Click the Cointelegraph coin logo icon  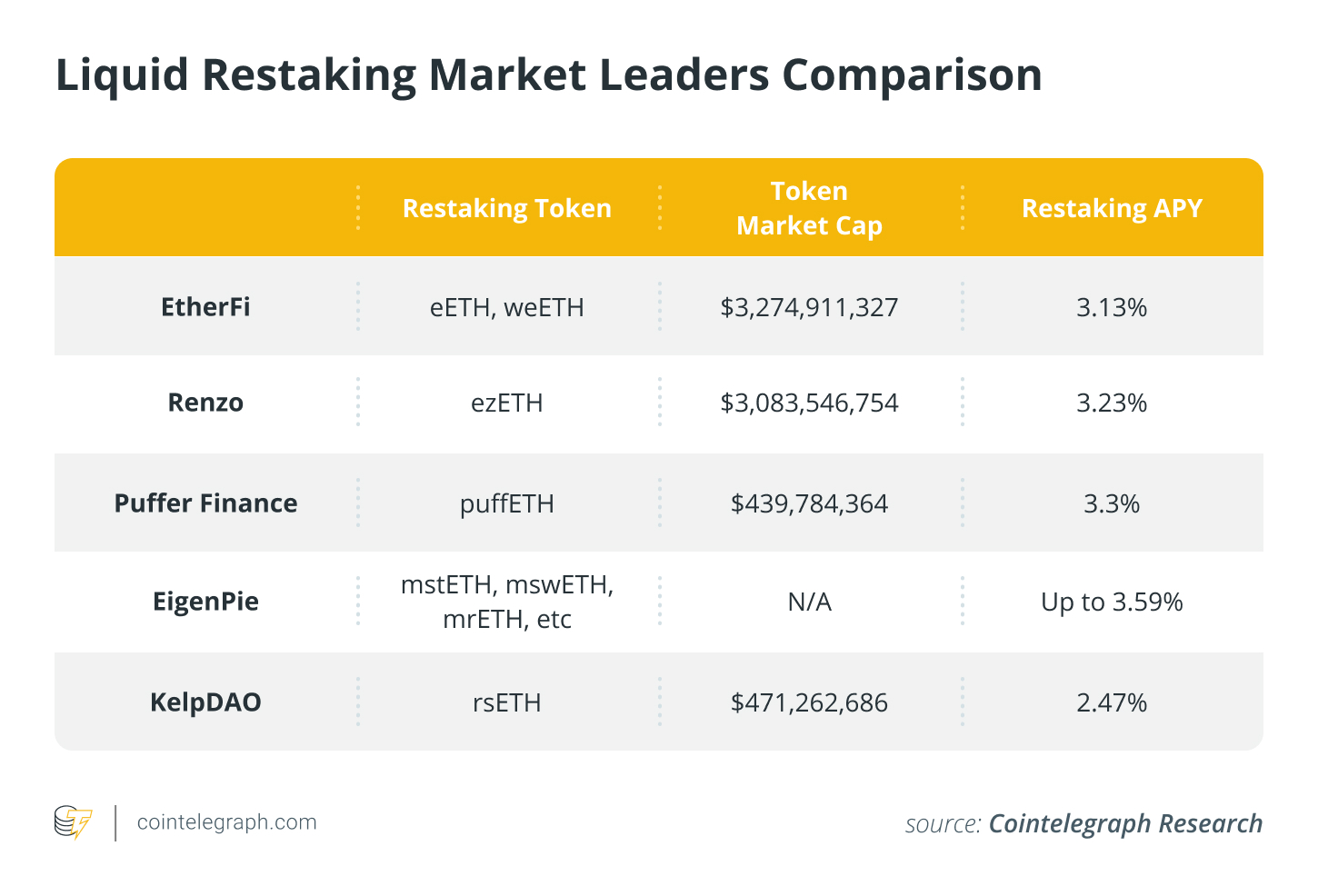tap(74, 822)
